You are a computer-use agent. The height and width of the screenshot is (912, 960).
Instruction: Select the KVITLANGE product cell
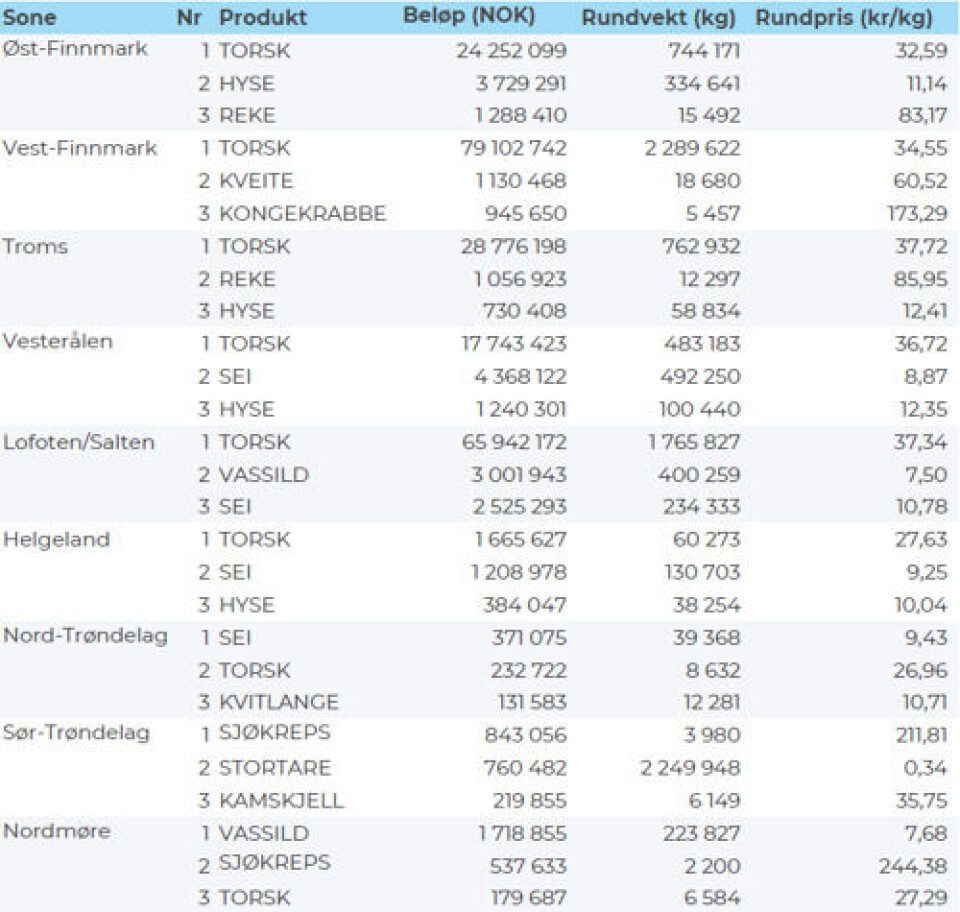(279, 702)
